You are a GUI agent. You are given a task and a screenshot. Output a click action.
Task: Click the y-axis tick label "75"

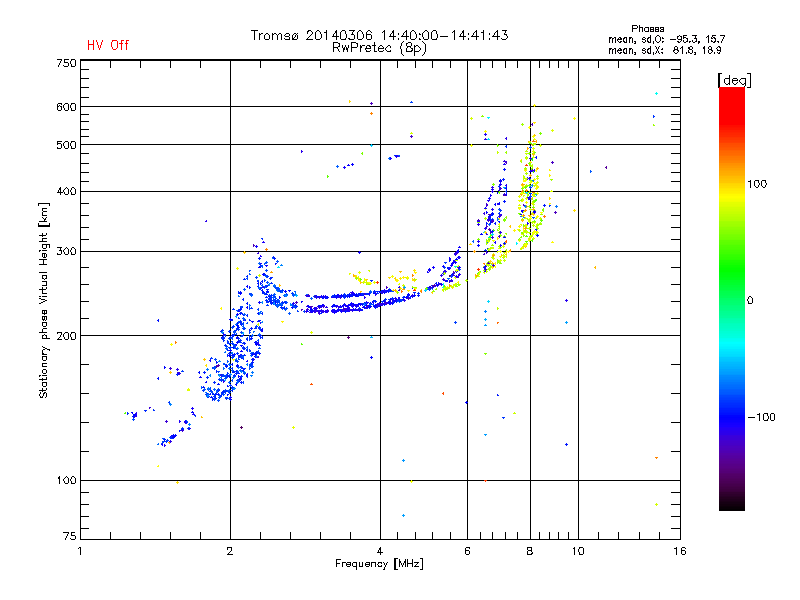[70, 536]
